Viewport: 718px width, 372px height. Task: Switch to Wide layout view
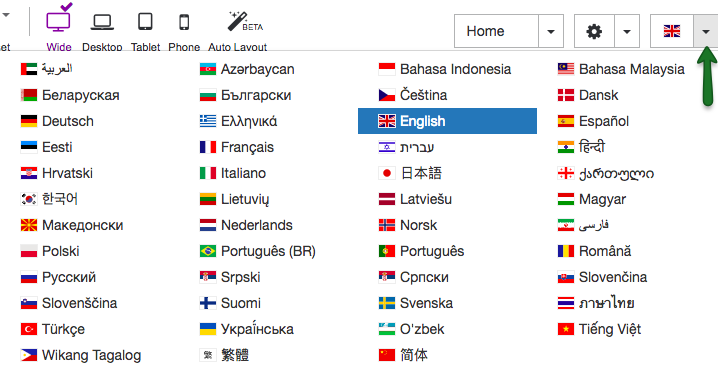click(59, 21)
